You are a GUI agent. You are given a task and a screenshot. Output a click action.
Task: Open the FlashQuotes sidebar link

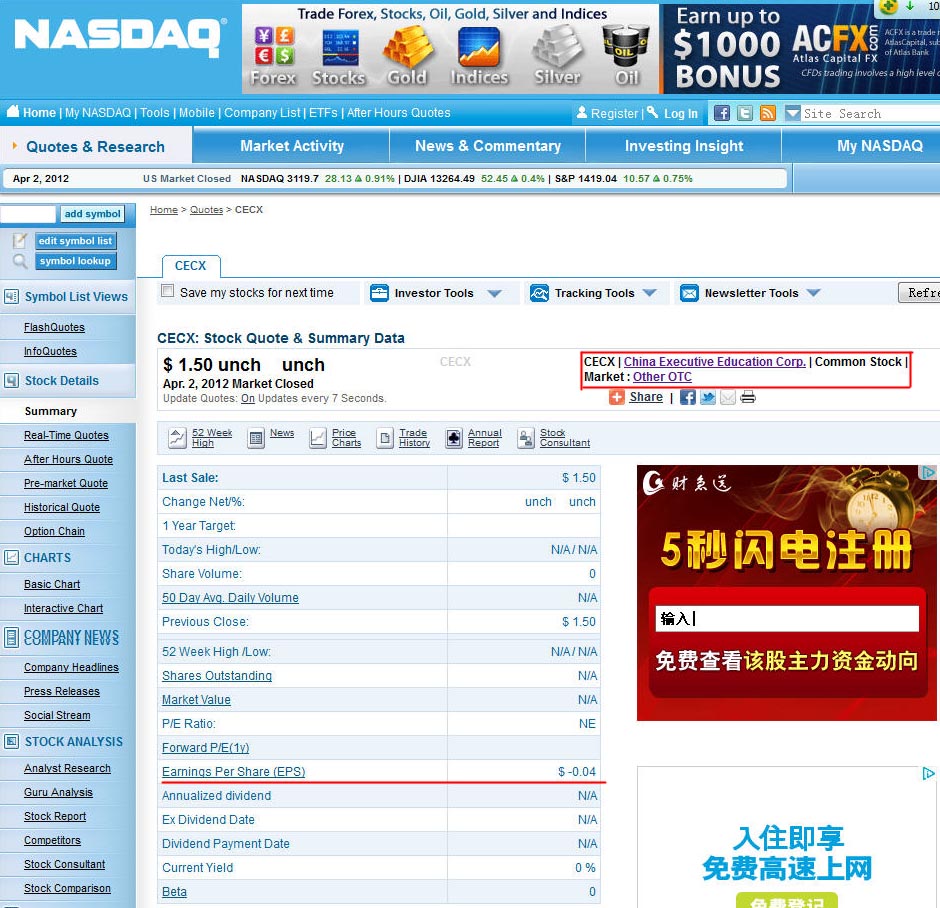(54, 327)
